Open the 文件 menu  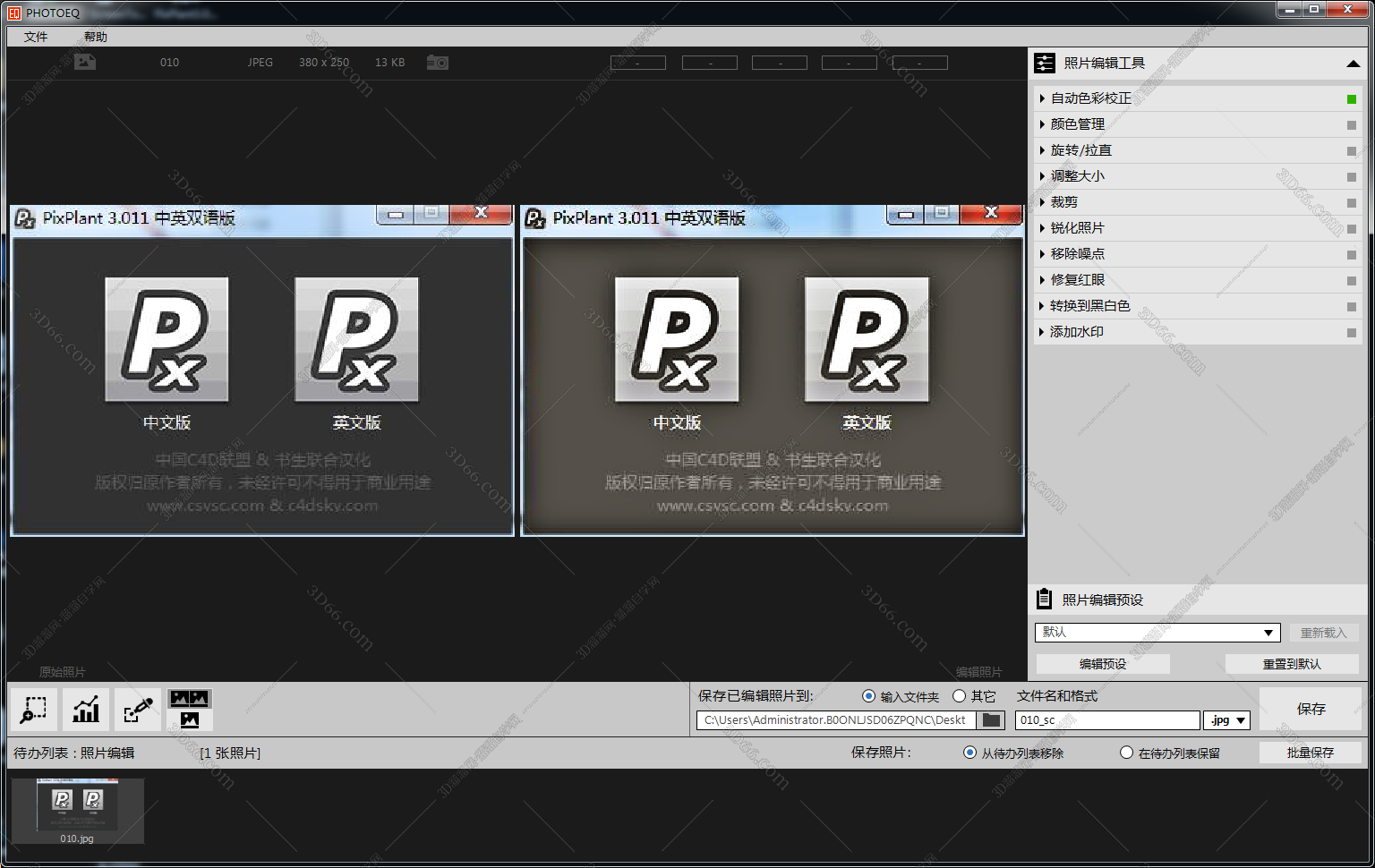(x=36, y=37)
